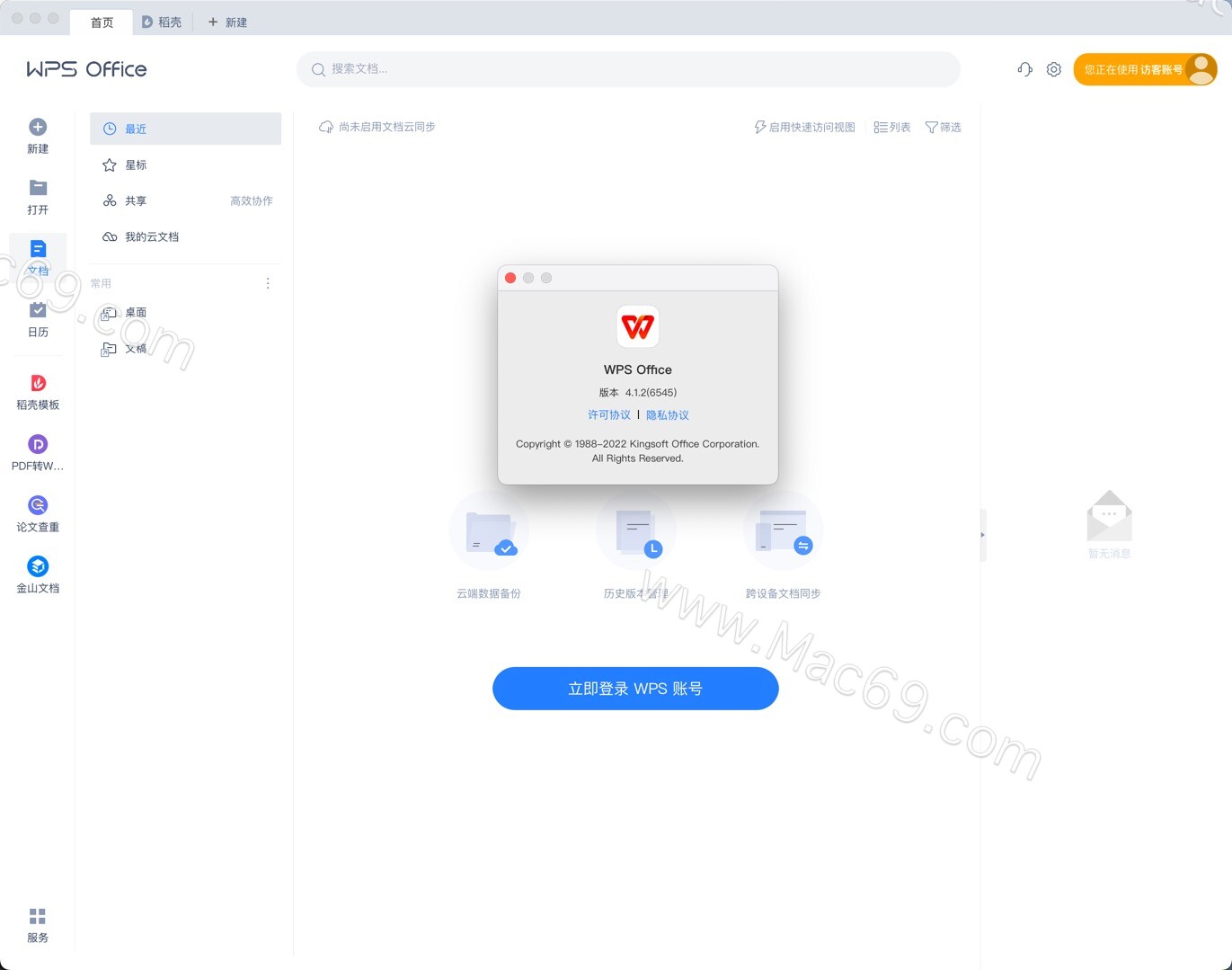Open 我的云文档 my cloud documents

185,236
